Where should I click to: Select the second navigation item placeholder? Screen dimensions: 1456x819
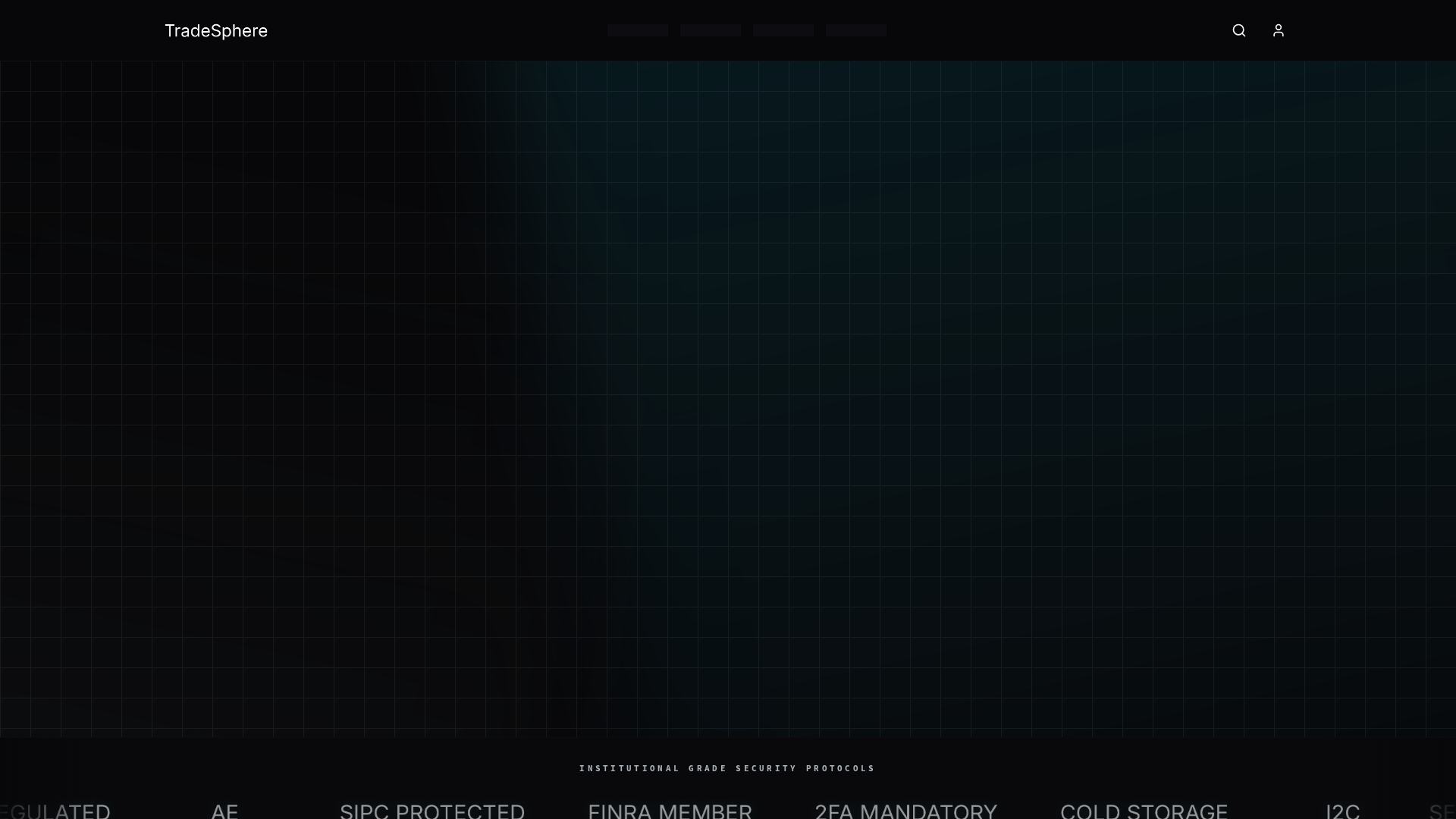pyautogui.click(x=710, y=30)
